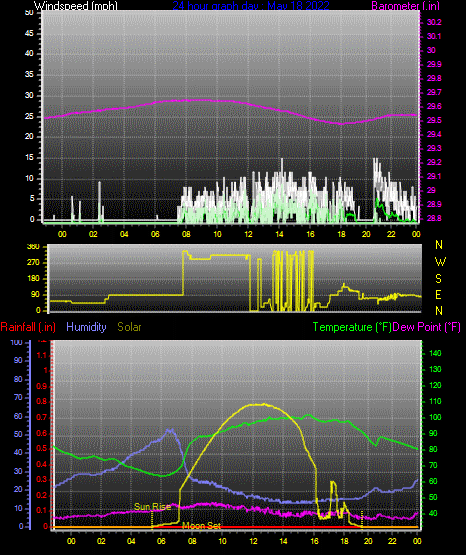Select the 0.5 rainfall scale value

(42, 448)
